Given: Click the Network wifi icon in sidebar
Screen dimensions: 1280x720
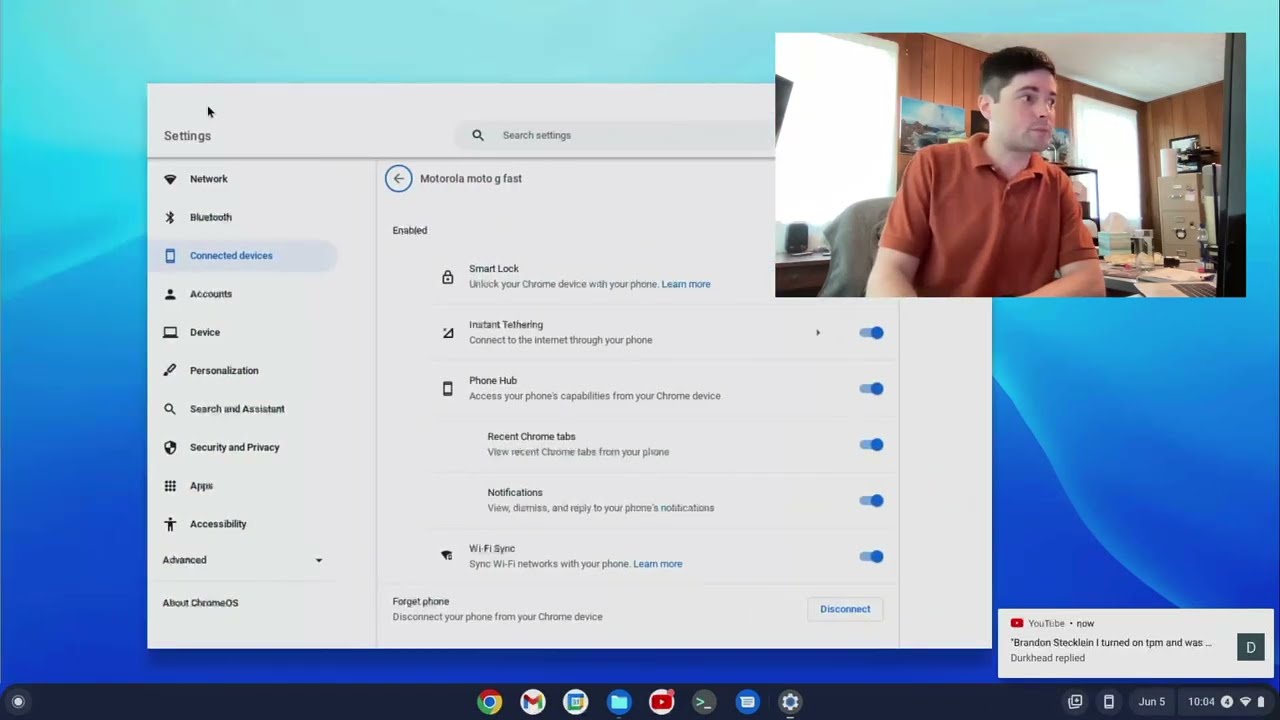Looking at the screenshot, I should [170, 179].
